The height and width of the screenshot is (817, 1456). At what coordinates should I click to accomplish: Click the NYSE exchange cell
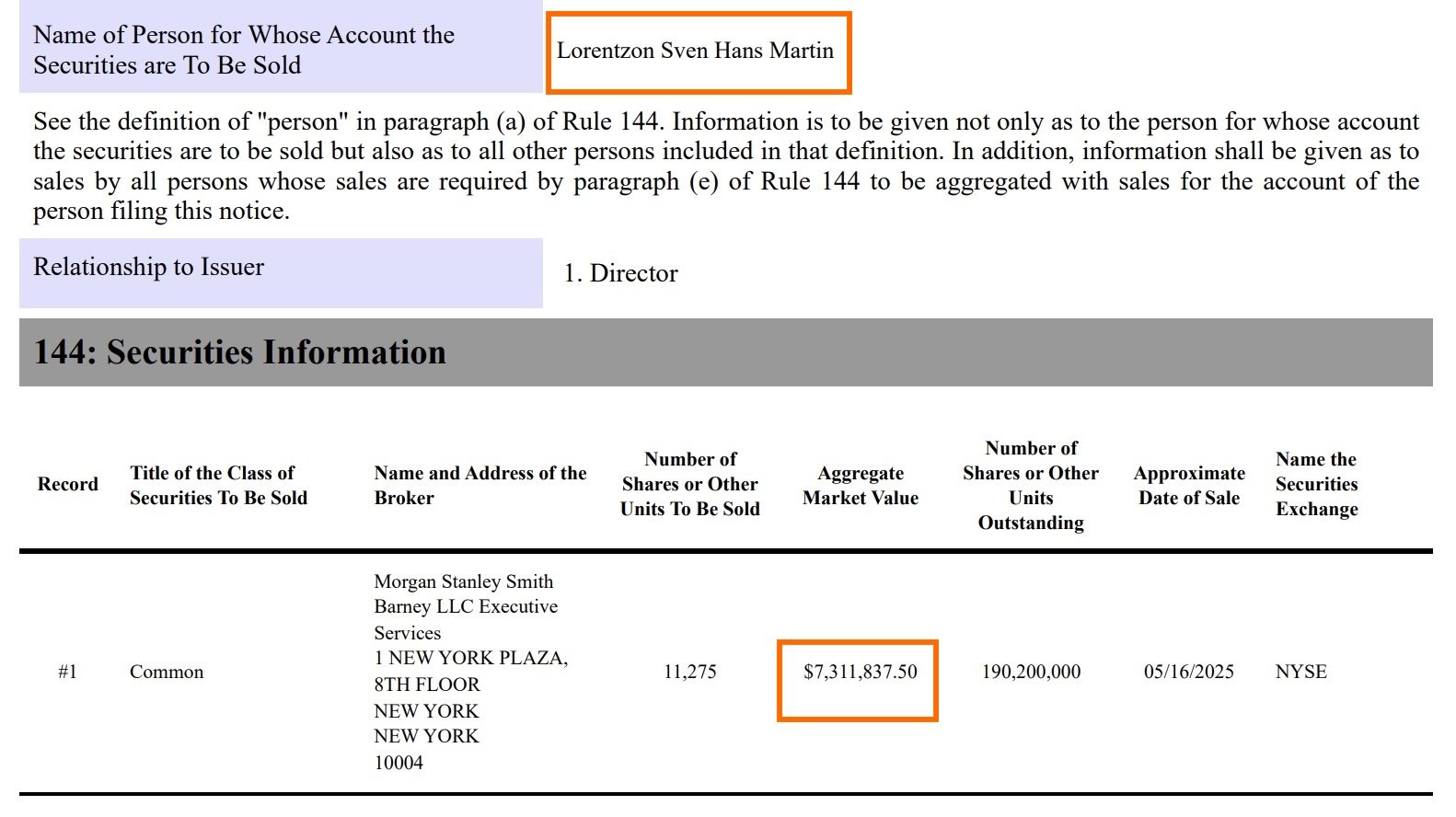coord(1300,673)
